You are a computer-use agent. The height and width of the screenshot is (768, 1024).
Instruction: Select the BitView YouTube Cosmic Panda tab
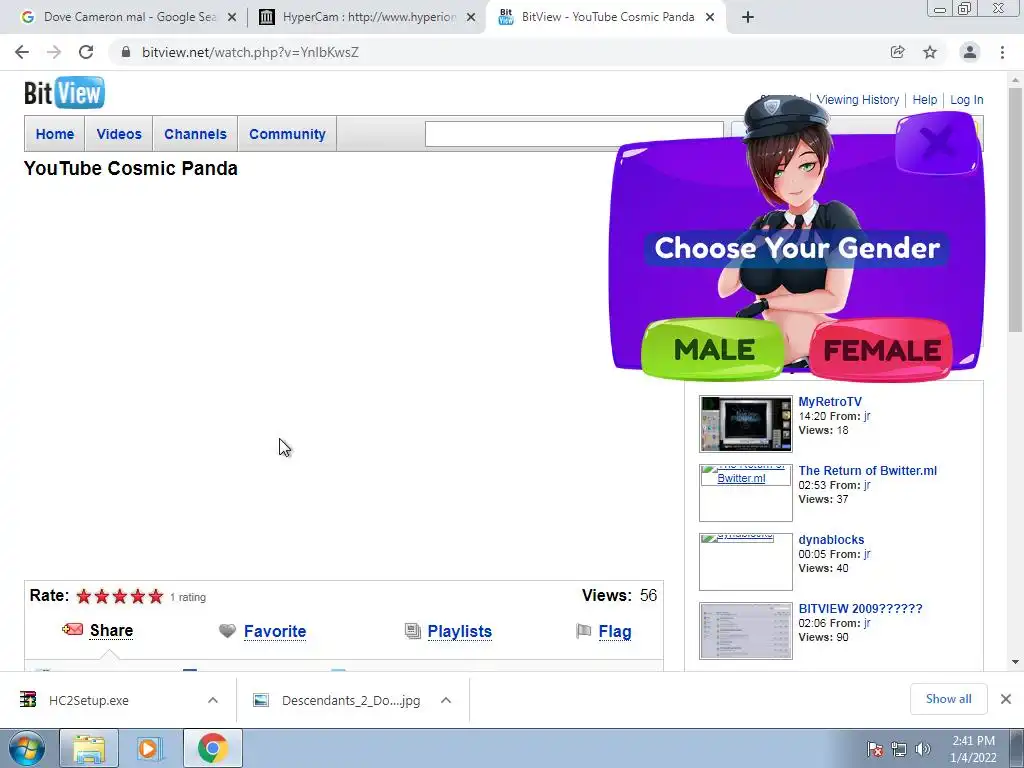pyautogui.click(x=607, y=17)
